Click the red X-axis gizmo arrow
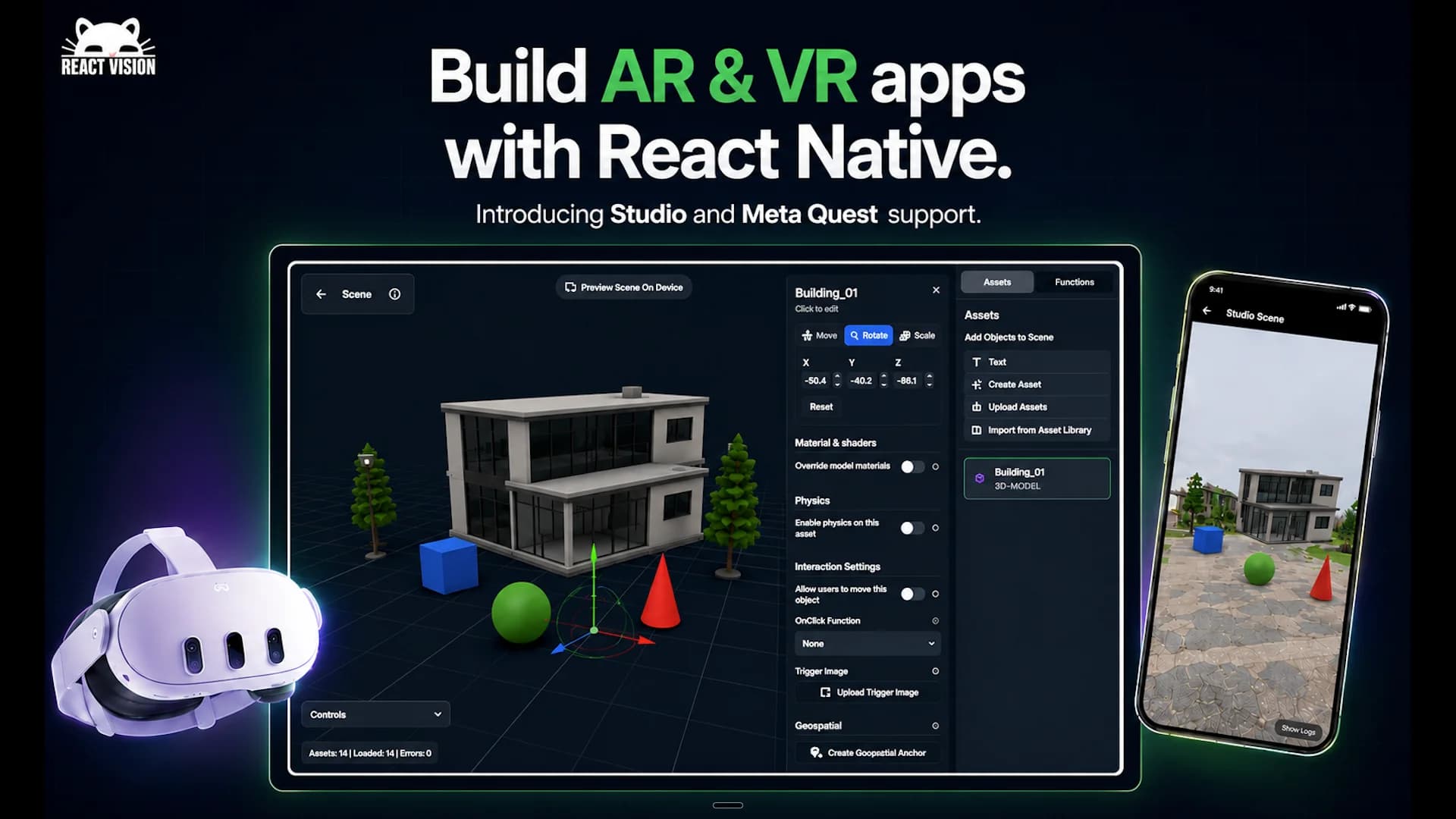This screenshot has width=1456, height=819. click(x=645, y=640)
